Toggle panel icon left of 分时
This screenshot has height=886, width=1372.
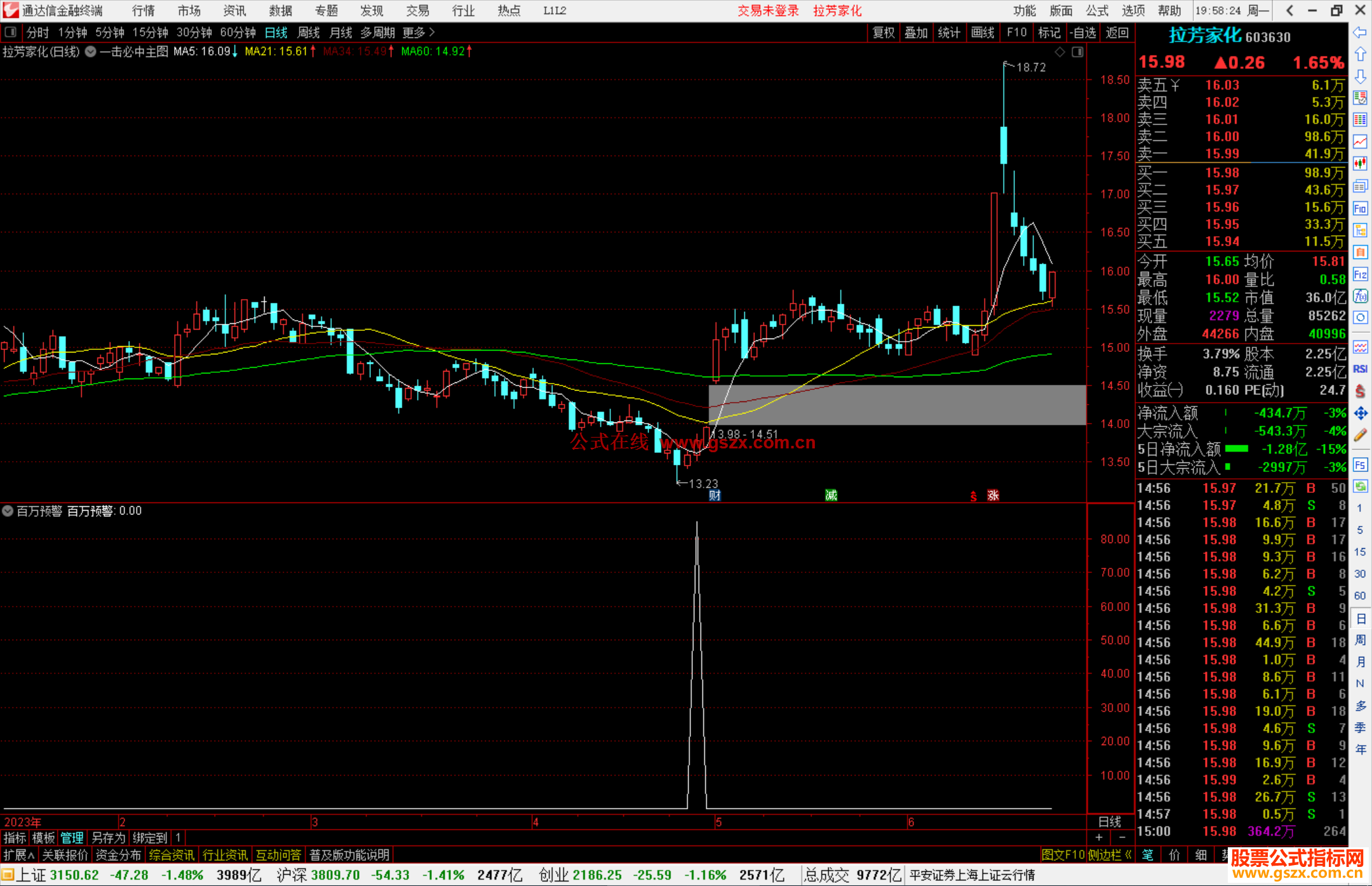11,32
